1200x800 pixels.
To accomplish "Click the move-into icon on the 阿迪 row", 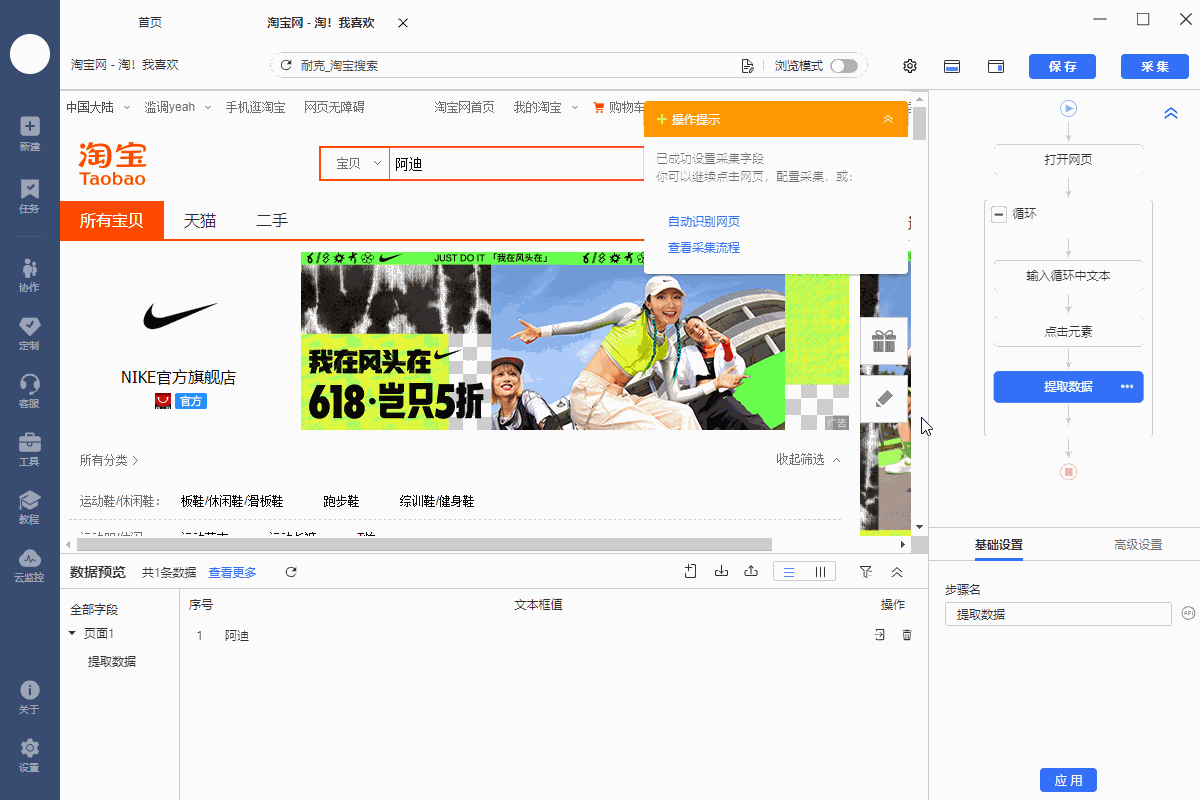I will 880,635.
